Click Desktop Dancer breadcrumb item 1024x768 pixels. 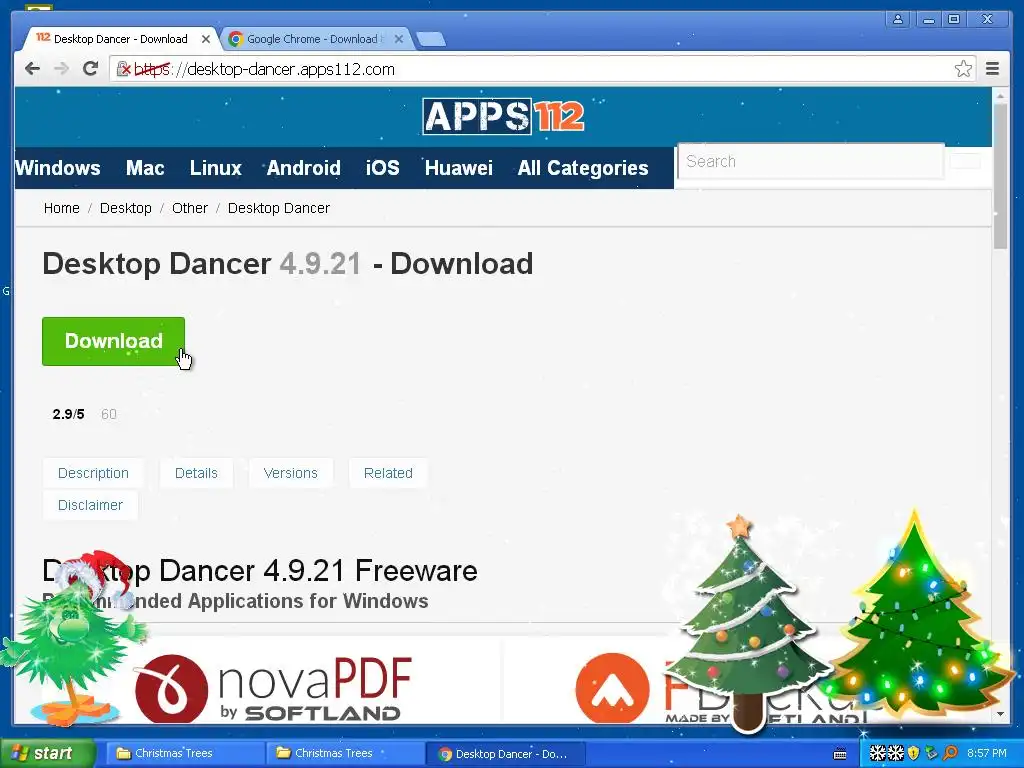tap(279, 208)
